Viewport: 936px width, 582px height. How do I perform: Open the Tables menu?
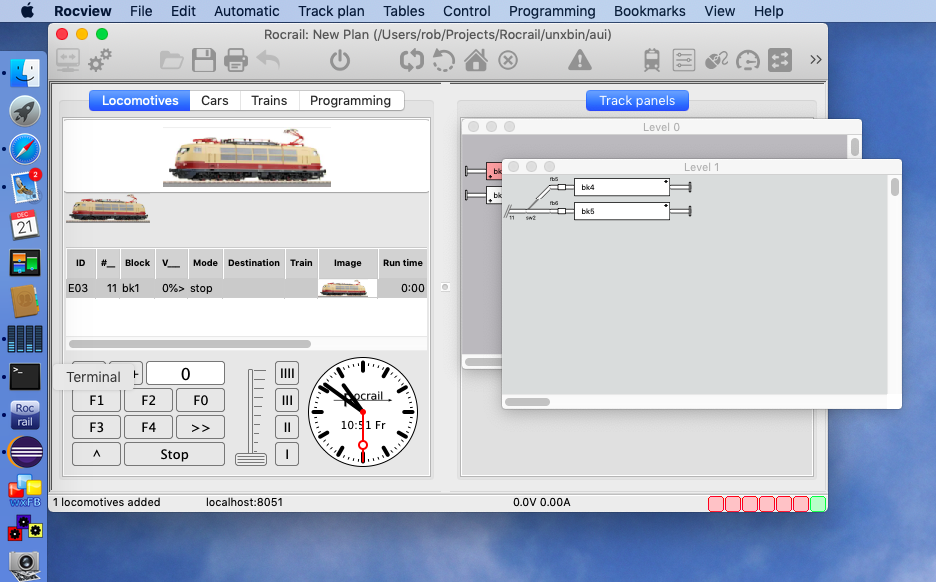point(403,11)
